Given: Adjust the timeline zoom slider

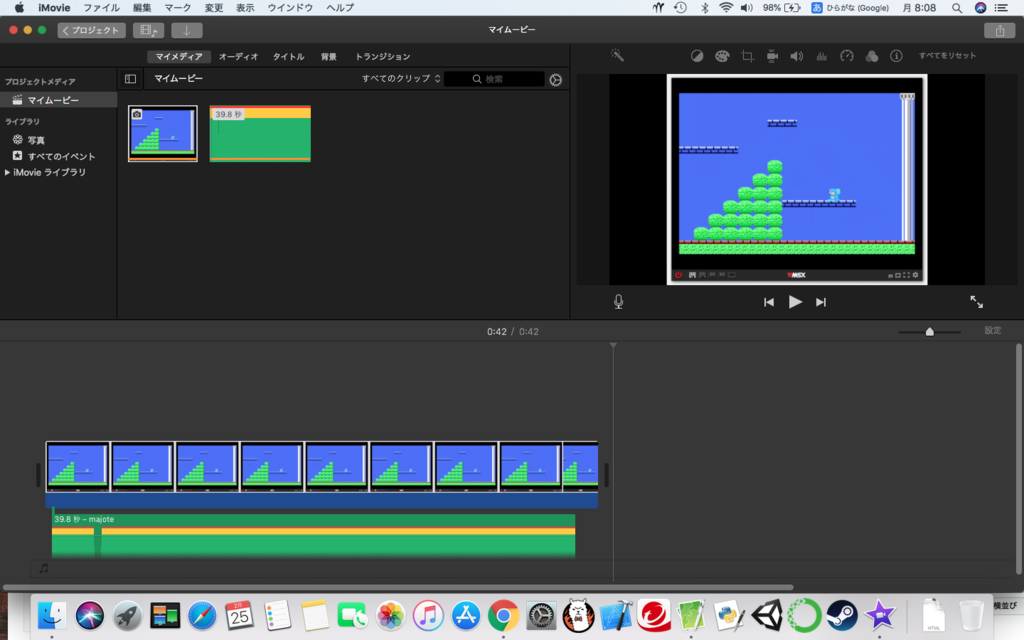Looking at the screenshot, I should pyautogui.click(x=929, y=332).
